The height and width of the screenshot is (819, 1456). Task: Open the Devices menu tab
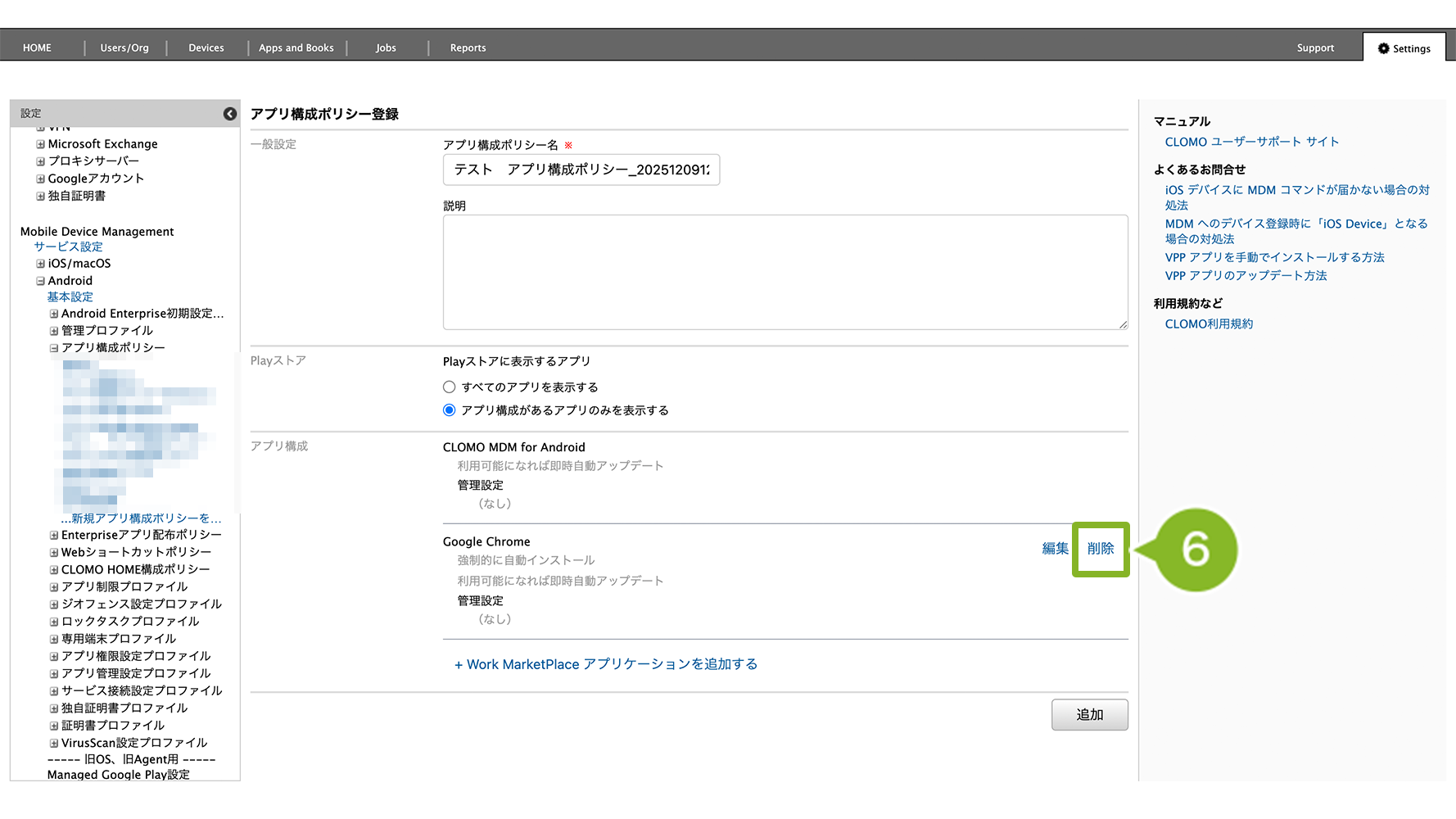point(206,48)
